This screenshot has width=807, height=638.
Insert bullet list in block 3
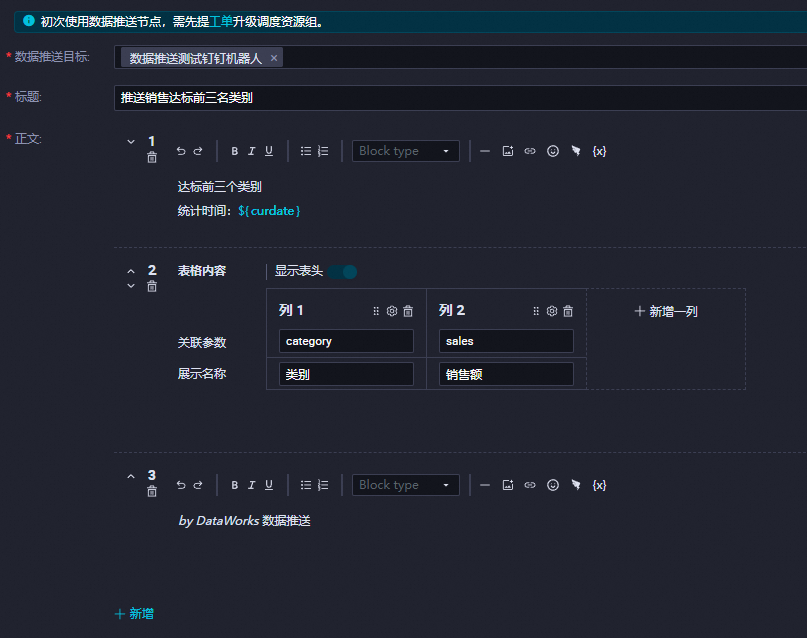(306, 485)
